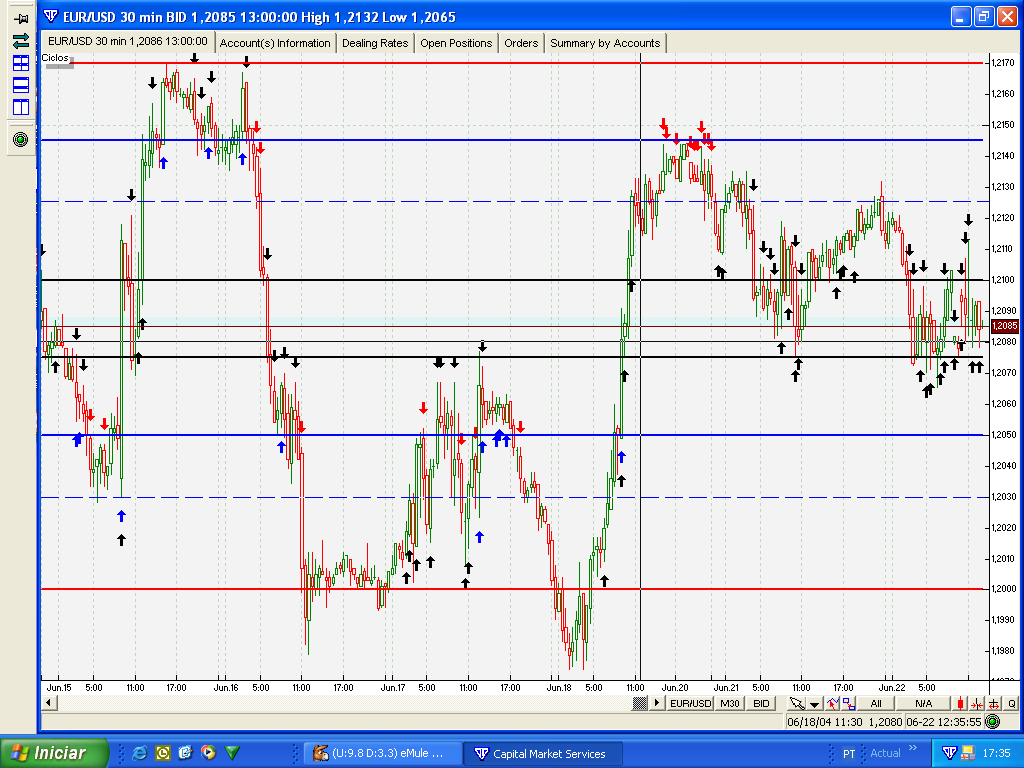Toggle the Q button in bottom toolbar
The image size is (1024, 768).
1013,703
